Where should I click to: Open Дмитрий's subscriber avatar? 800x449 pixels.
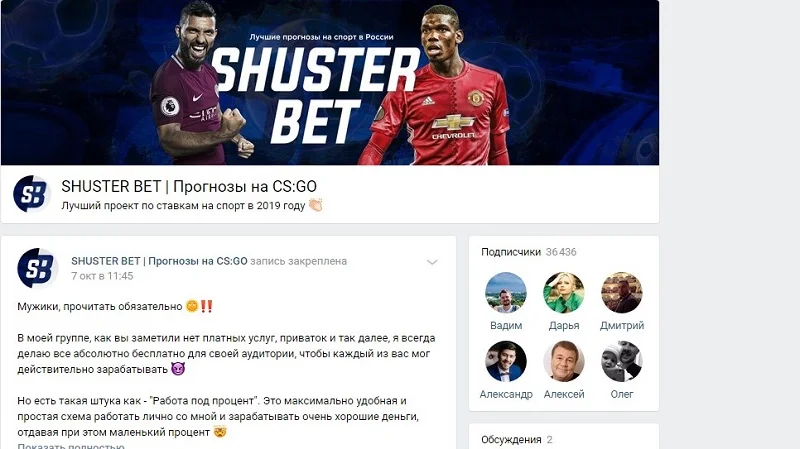(x=621, y=292)
